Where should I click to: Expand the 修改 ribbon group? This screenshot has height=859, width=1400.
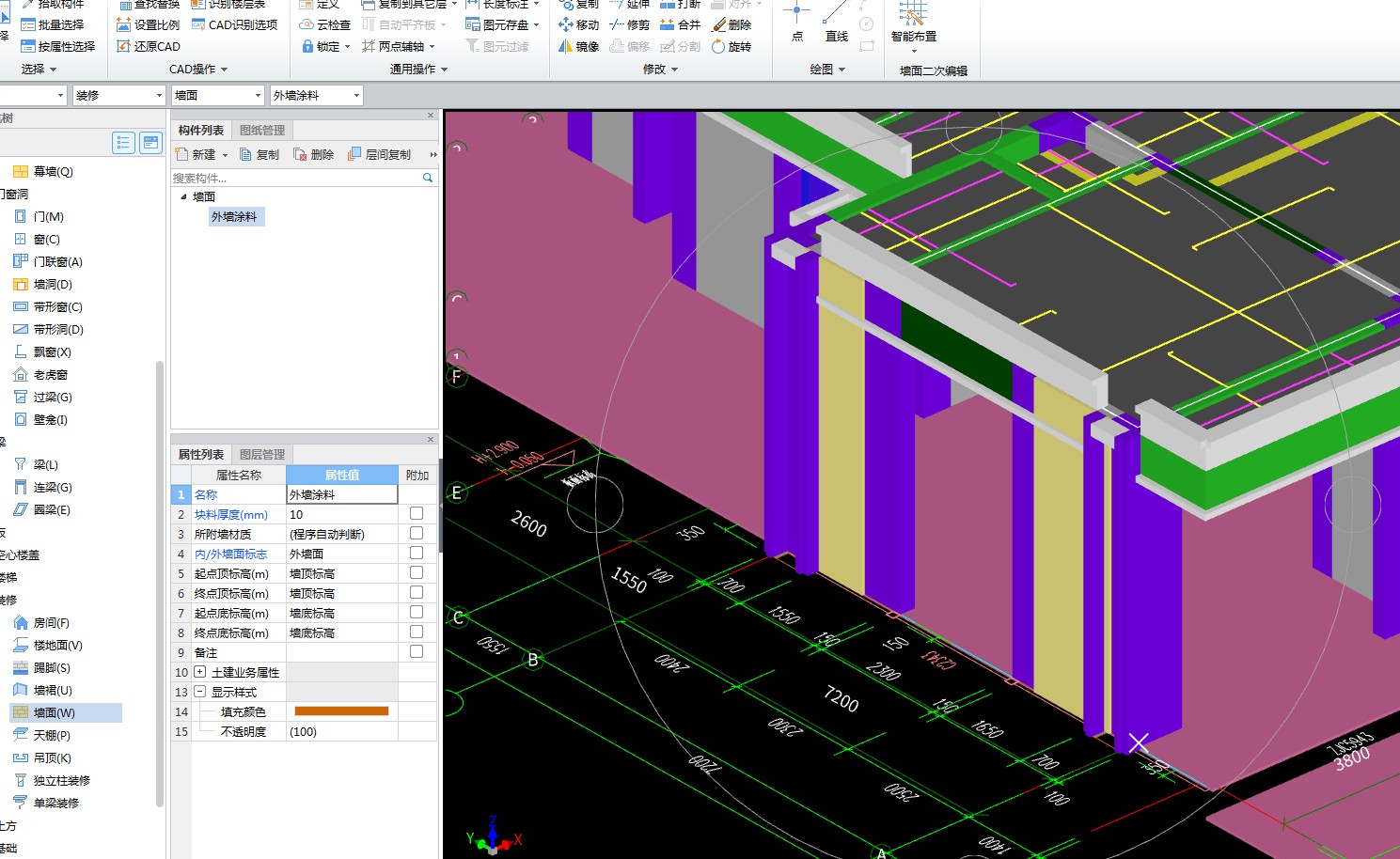(661, 70)
